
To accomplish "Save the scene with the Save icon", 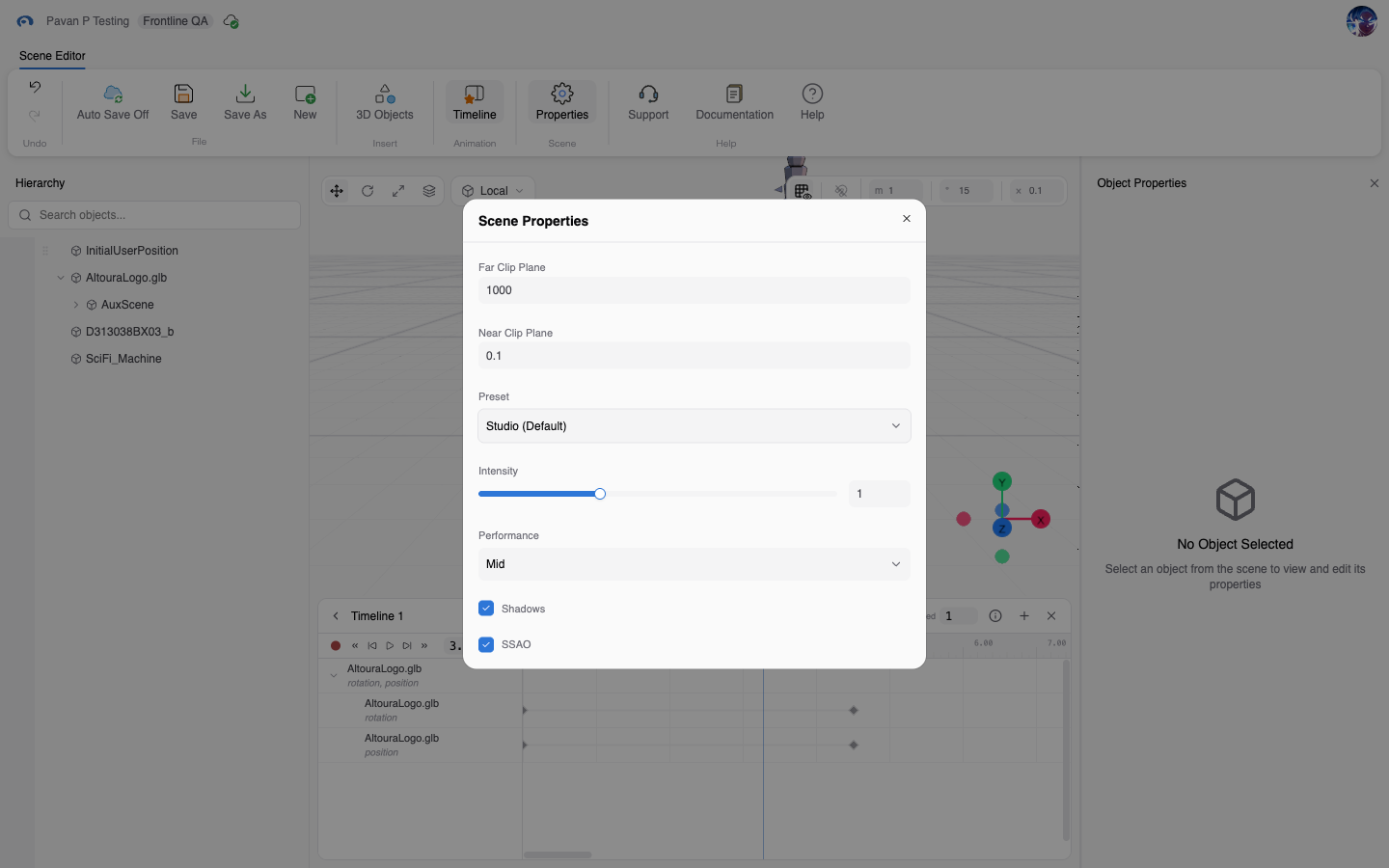I will coord(183,94).
